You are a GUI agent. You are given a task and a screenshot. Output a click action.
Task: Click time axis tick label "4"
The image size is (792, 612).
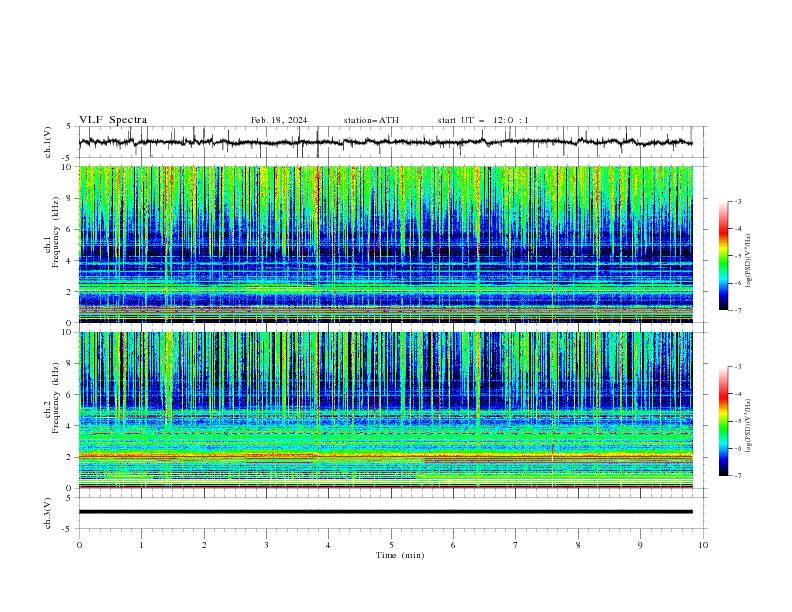(328, 545)
